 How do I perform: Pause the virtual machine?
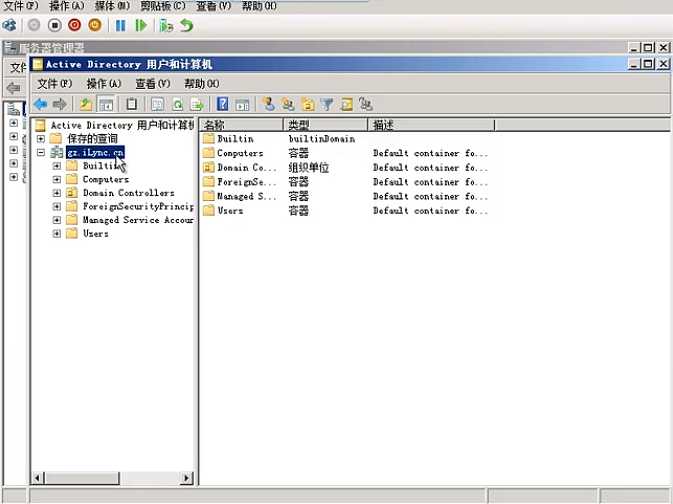(121, 25)
